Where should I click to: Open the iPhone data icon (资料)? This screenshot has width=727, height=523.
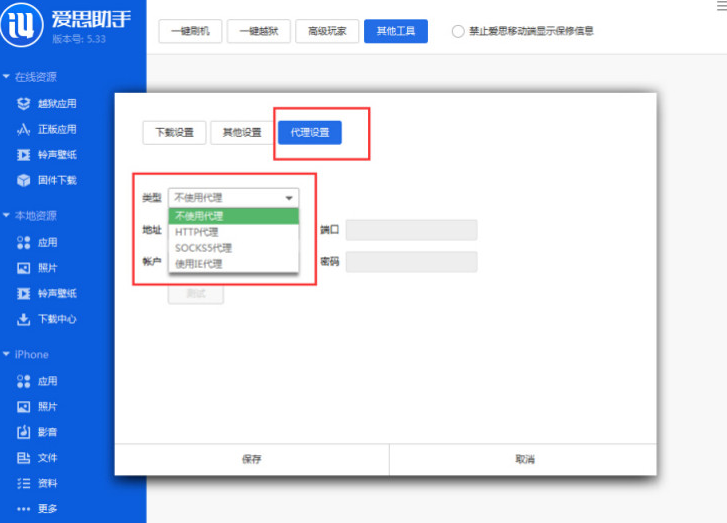pyautogui.click(x=24, y=484)
